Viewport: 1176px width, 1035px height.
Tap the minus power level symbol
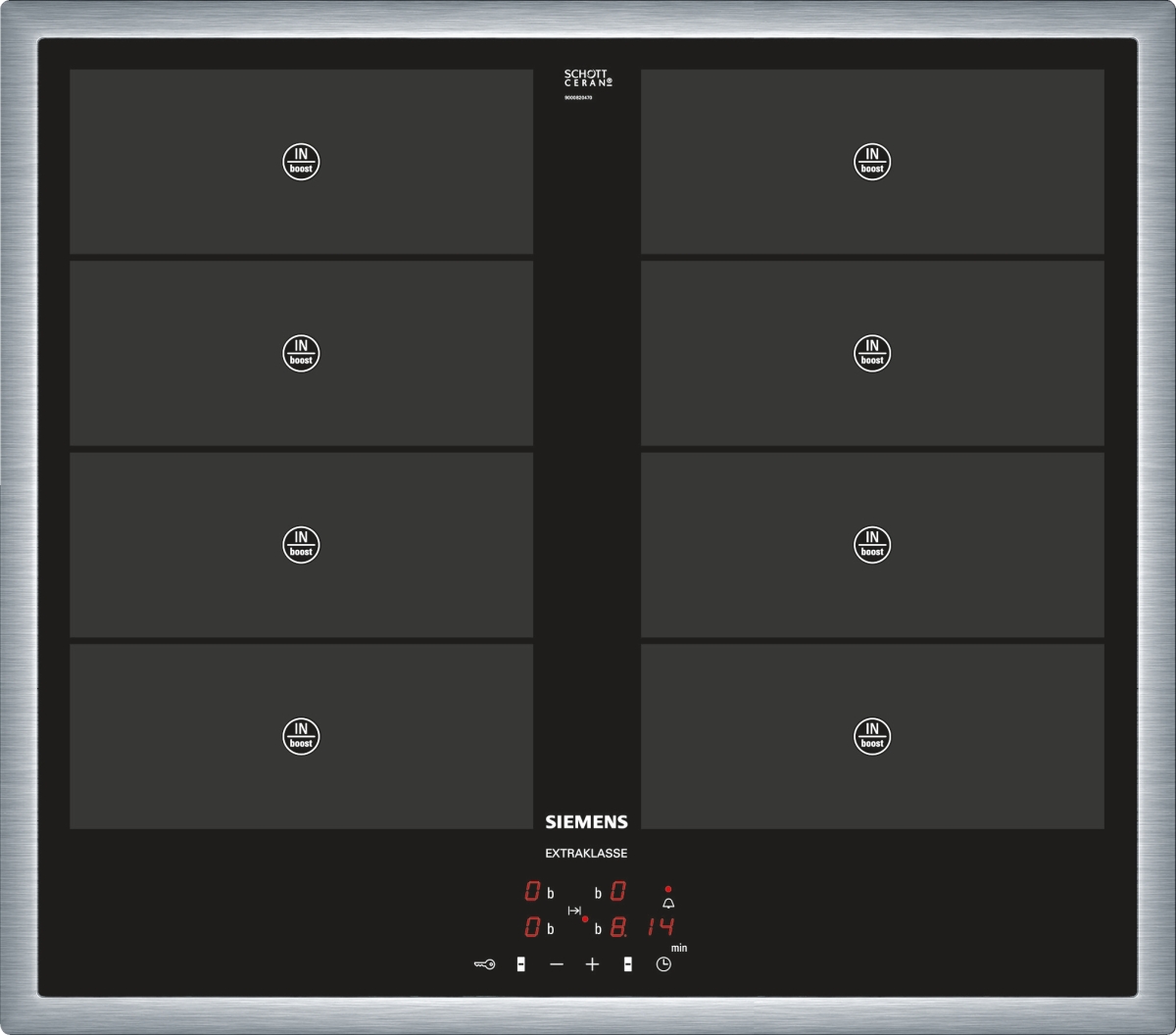pos(557,964)
